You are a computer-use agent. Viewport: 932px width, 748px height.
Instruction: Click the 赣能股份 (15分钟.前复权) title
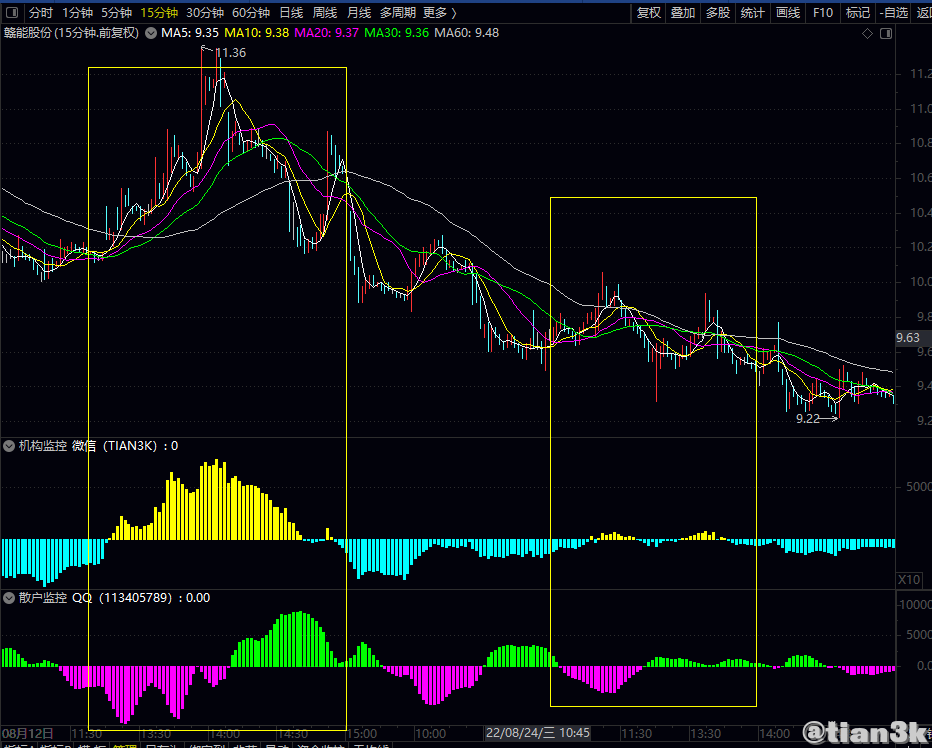(71, 33)
